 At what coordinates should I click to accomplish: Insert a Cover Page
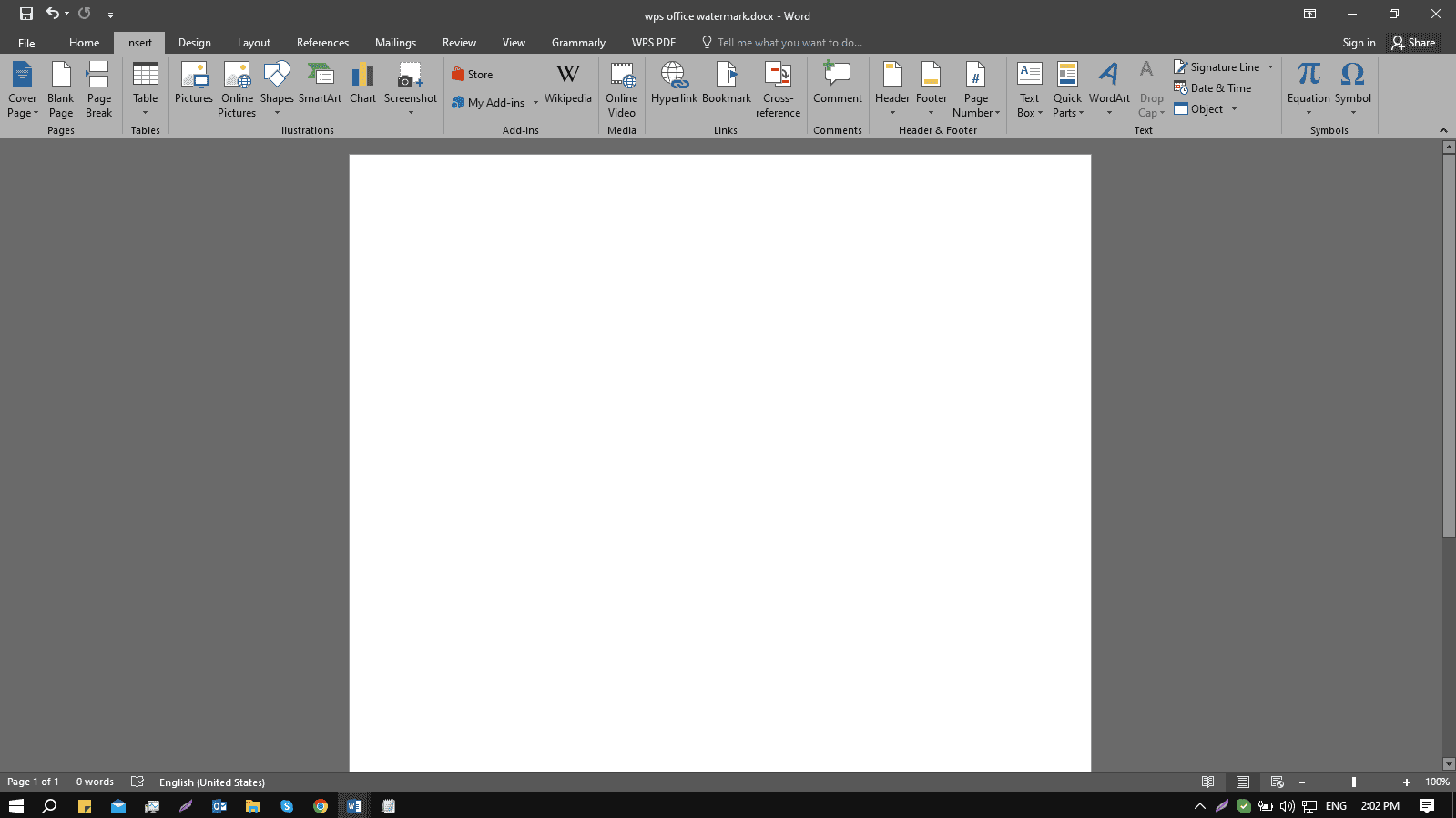click(23, 89)
